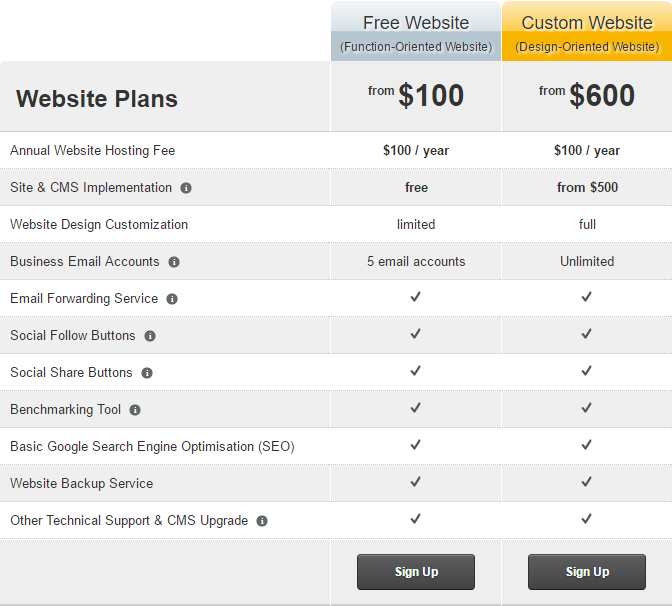This screenshot has height=606, width=672.
Task: Click the Annual Website Hosting Fee row label
Action: [x=93, y=150]
